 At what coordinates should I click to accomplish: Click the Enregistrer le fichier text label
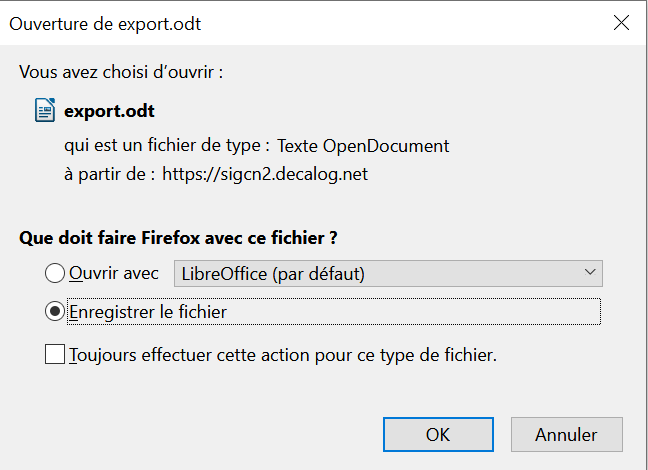click(x=148, y=312)
